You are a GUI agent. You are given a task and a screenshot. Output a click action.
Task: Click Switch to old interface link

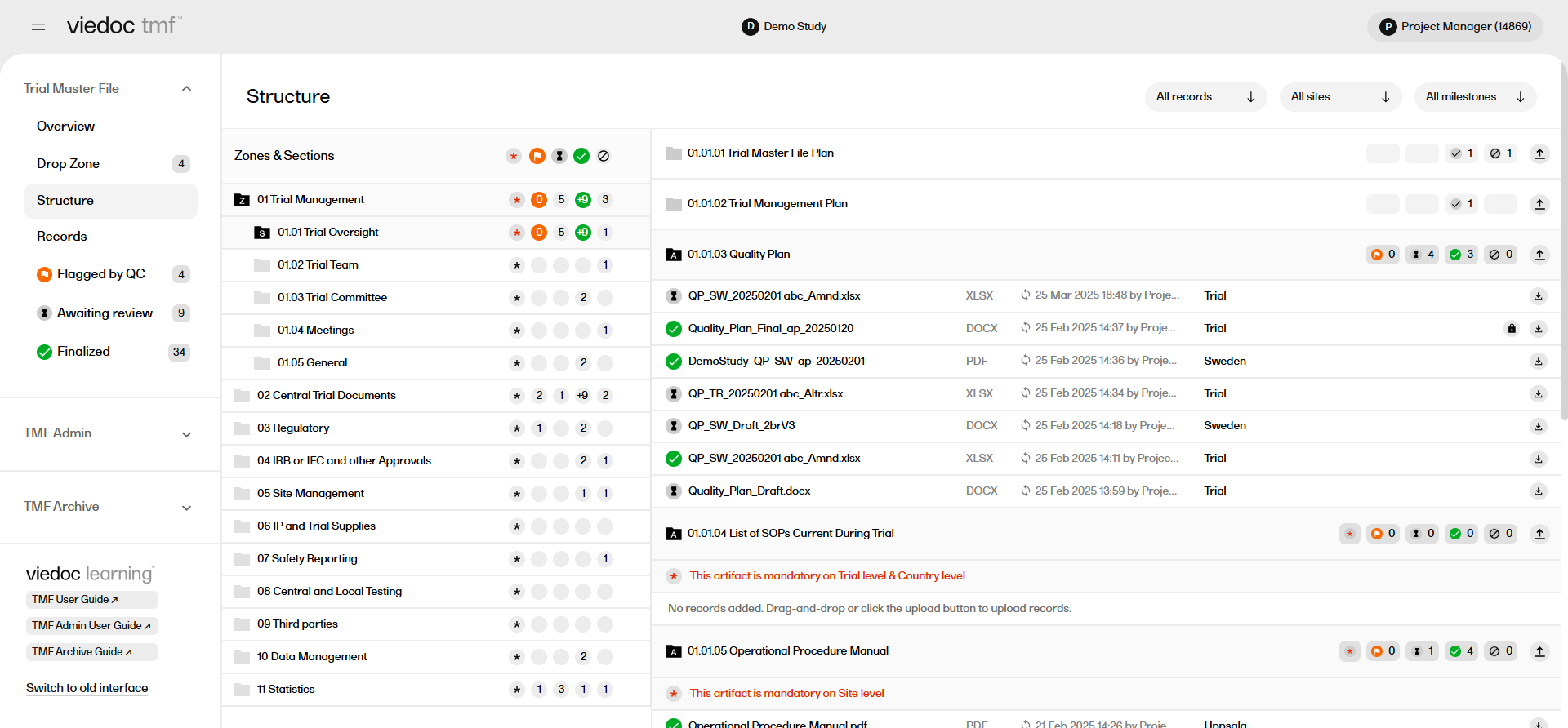pyautogui.click(x=87, y=688)
